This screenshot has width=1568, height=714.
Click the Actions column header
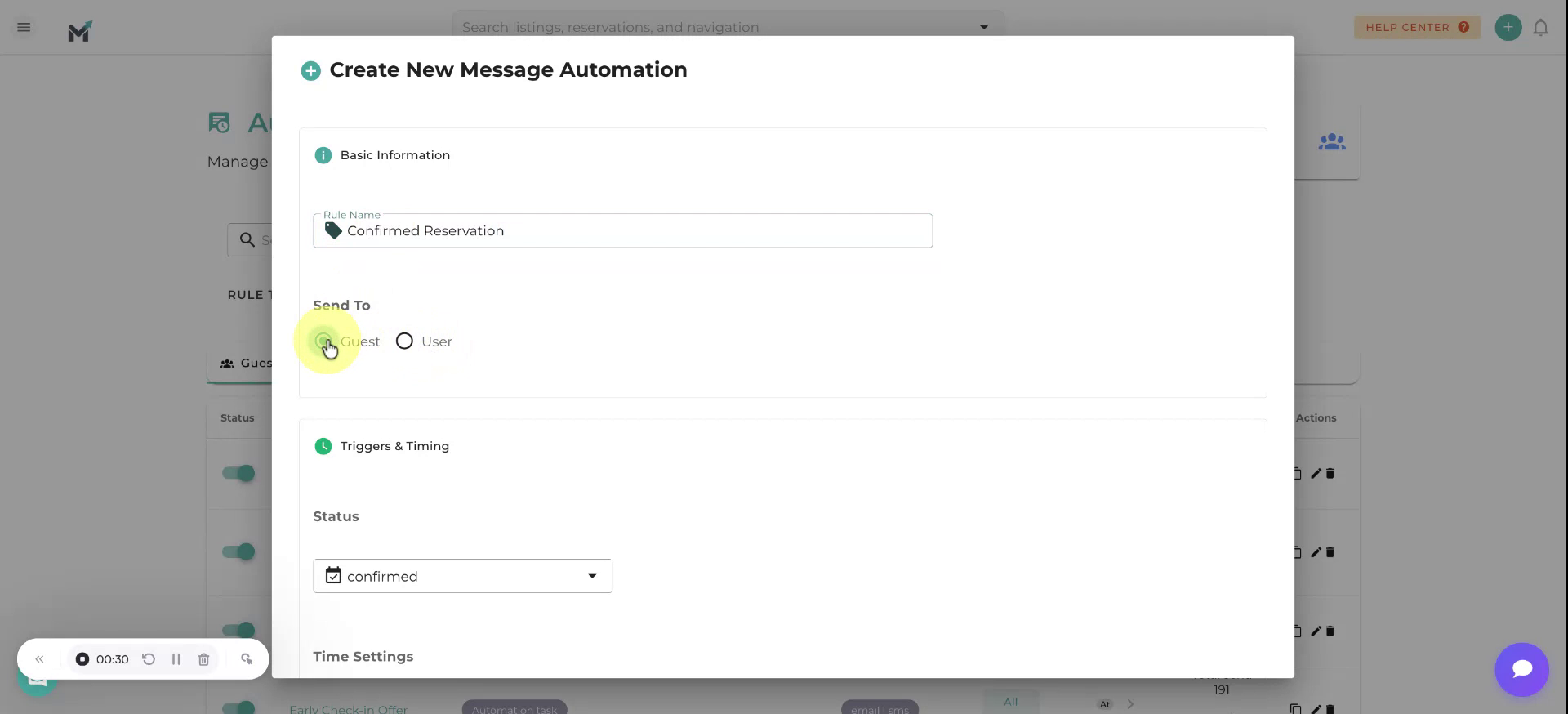(1316, 417)
